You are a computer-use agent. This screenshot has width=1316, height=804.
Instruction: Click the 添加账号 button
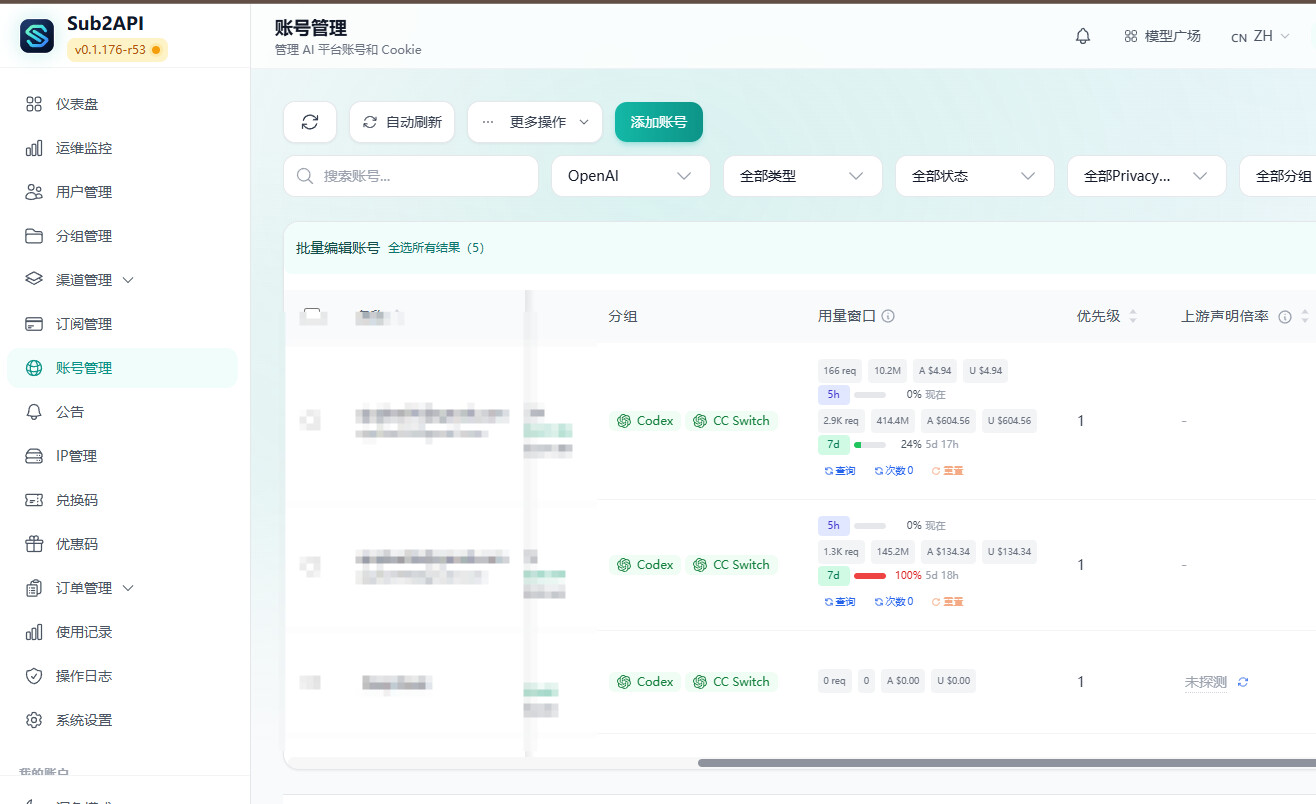[659, 122]
